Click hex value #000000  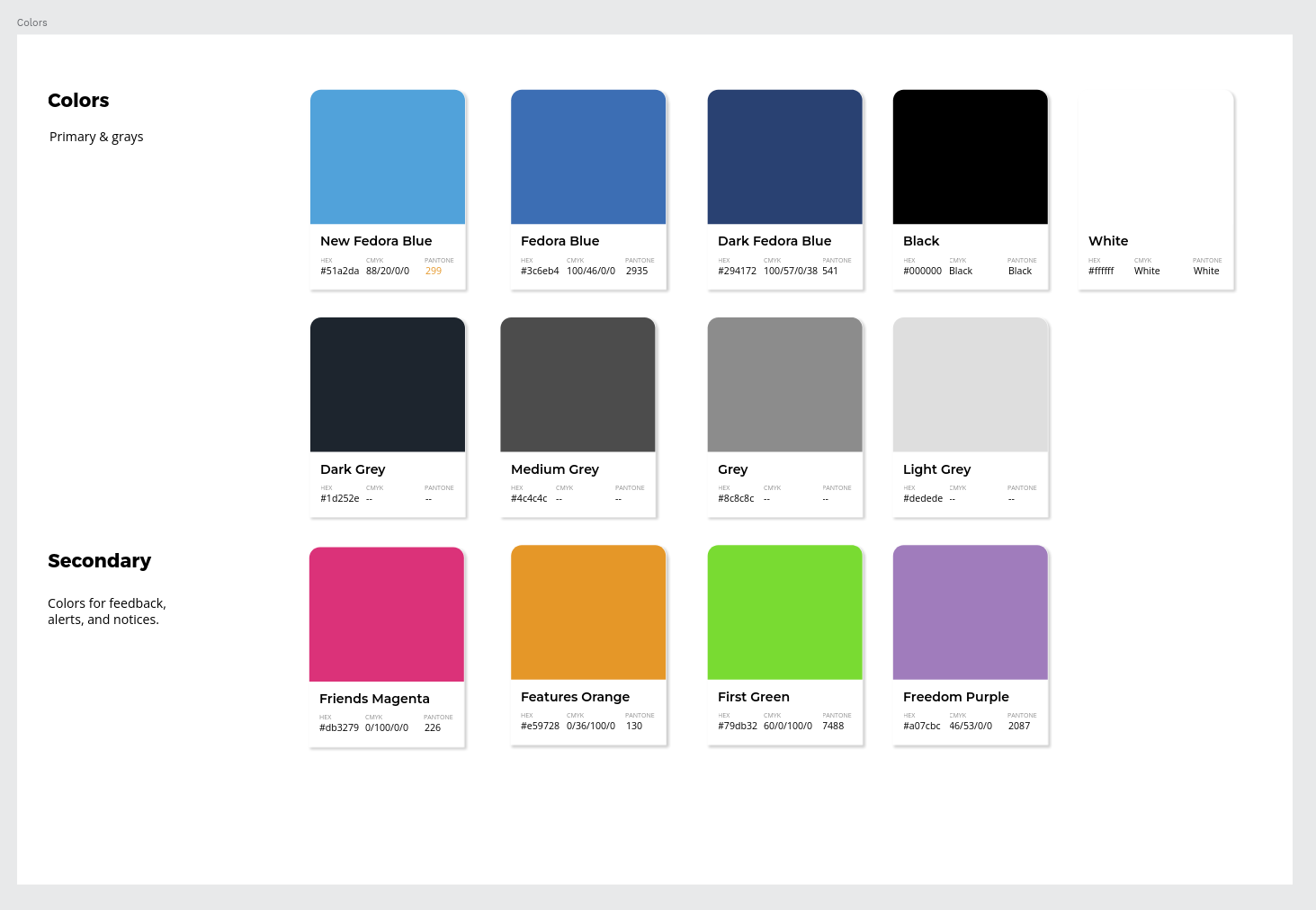[923, 271]
